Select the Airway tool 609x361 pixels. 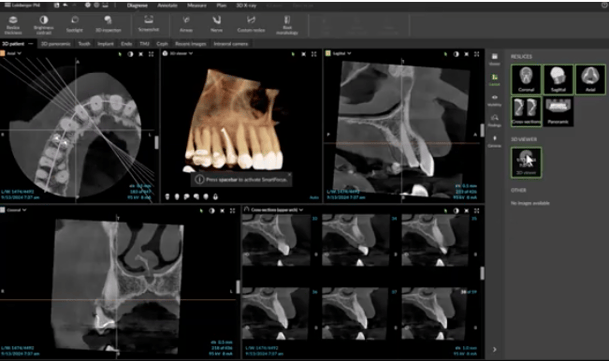click(x=186, y=24)
